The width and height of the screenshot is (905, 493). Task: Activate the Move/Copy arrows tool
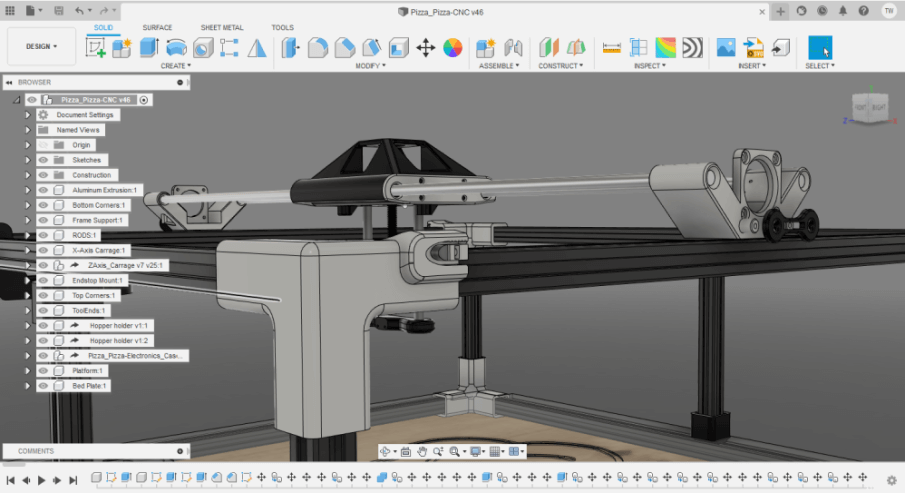(x=425, y=47)
